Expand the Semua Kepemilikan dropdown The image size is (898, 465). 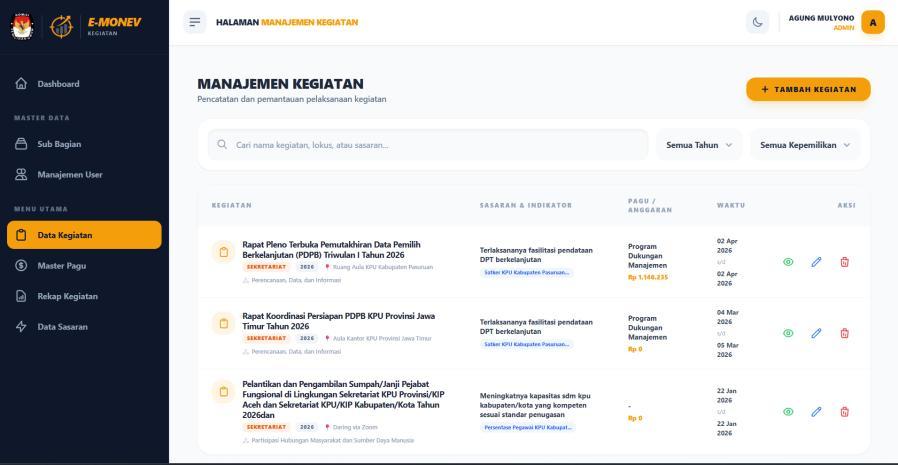point(805,145)
